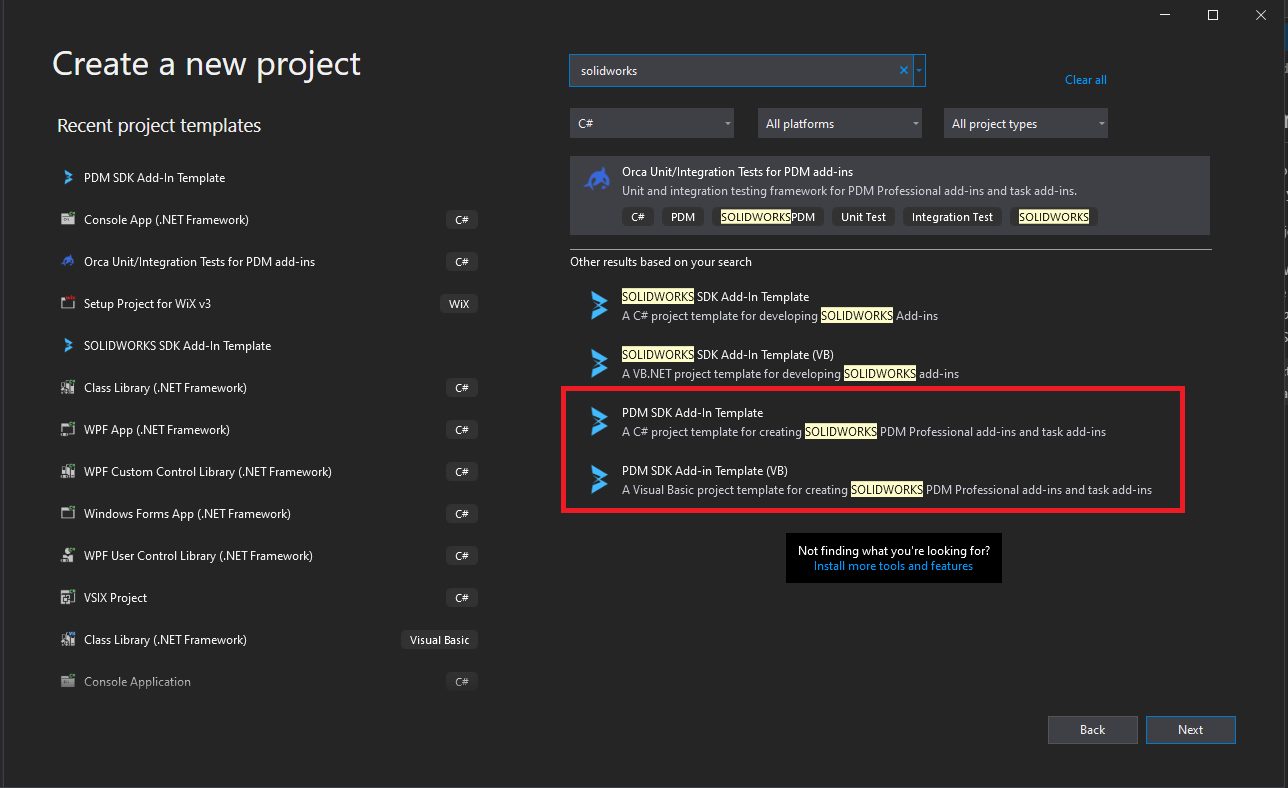
Task: Expand the All project types dropdown
Action: coord(1026,124)
